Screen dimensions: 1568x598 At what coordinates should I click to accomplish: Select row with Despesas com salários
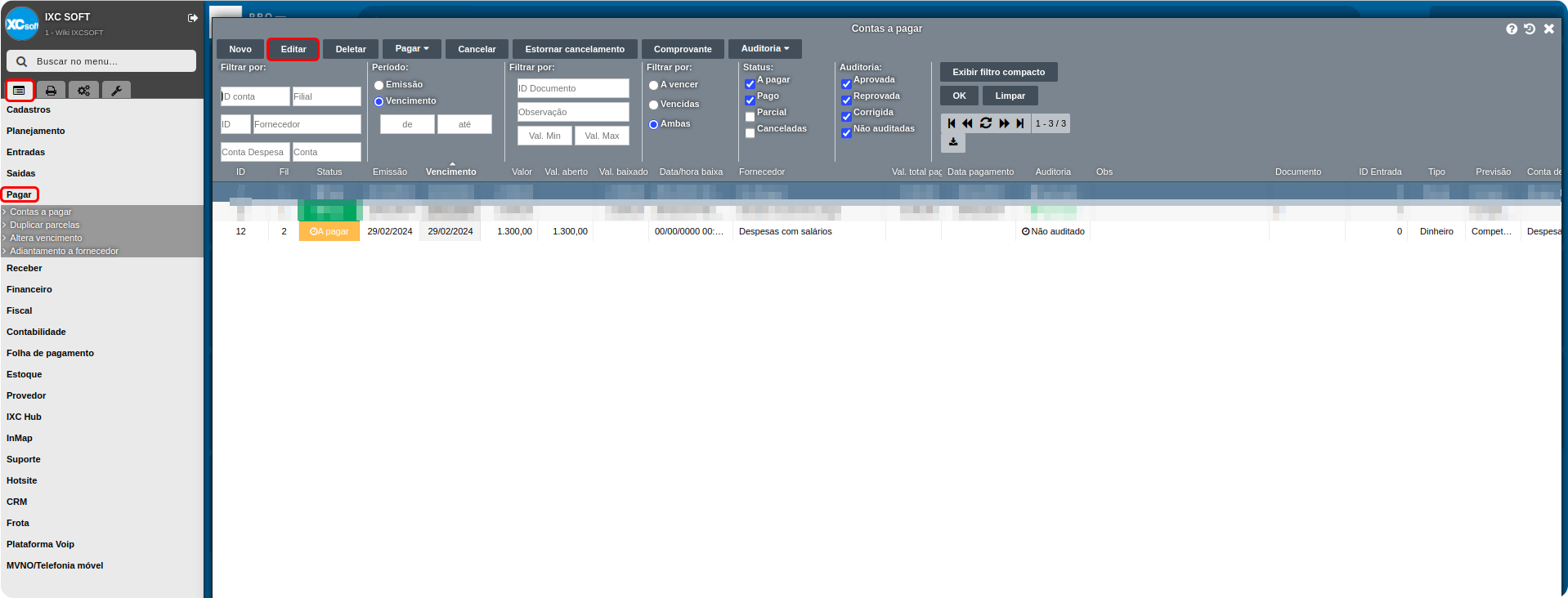pos(886,231)
